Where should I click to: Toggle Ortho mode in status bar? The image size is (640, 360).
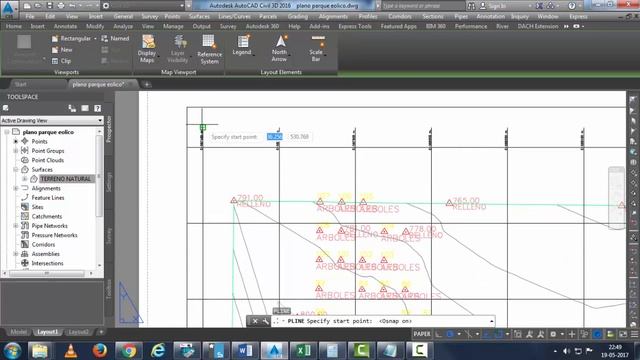pos(439,334)
